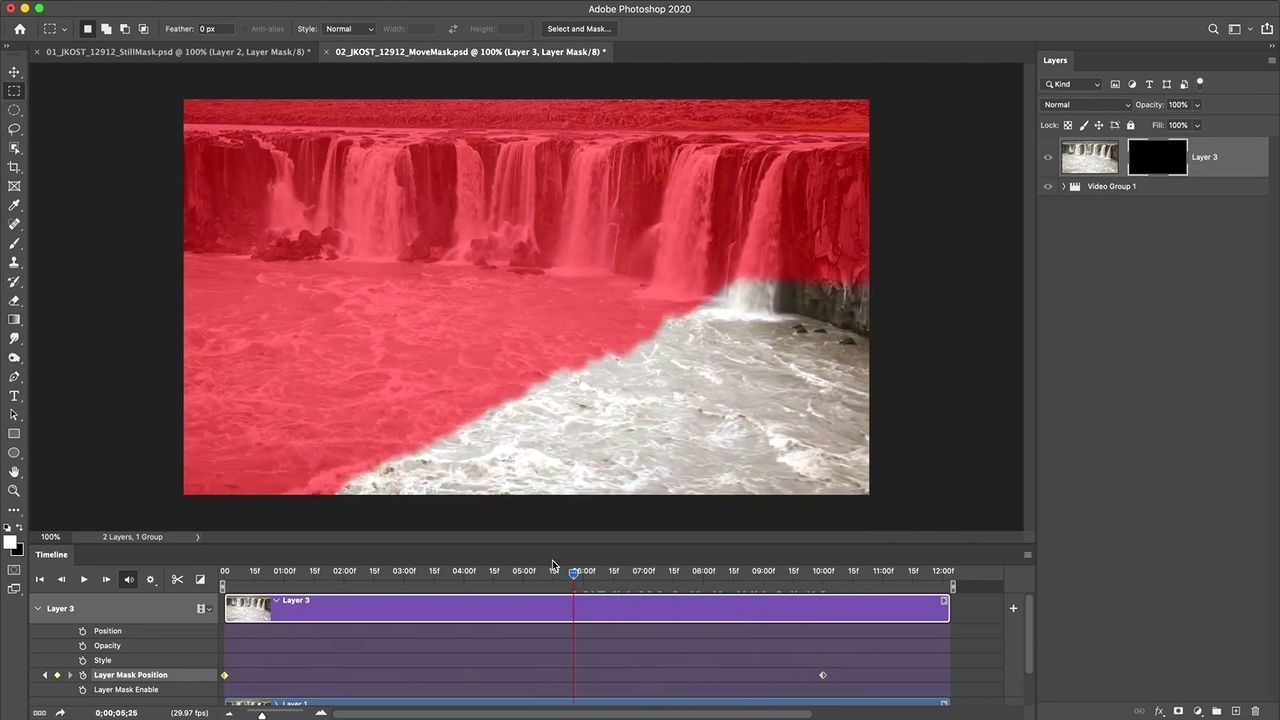Expand the Video Group 1 layer group
The width and height of the screenshot is (1280, 720).
[x=1063, y=186]
